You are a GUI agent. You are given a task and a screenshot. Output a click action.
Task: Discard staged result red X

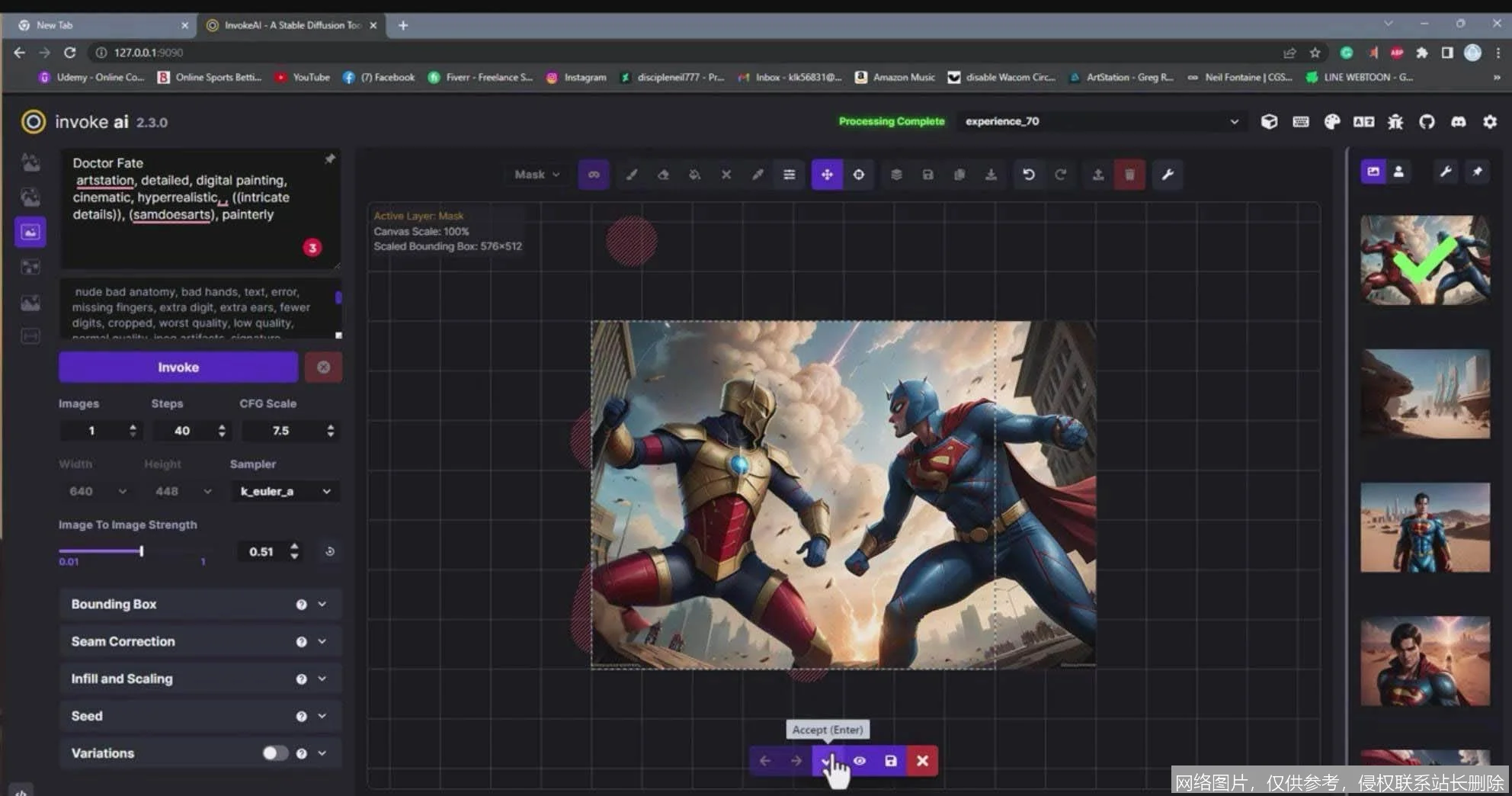coord(922,761)
